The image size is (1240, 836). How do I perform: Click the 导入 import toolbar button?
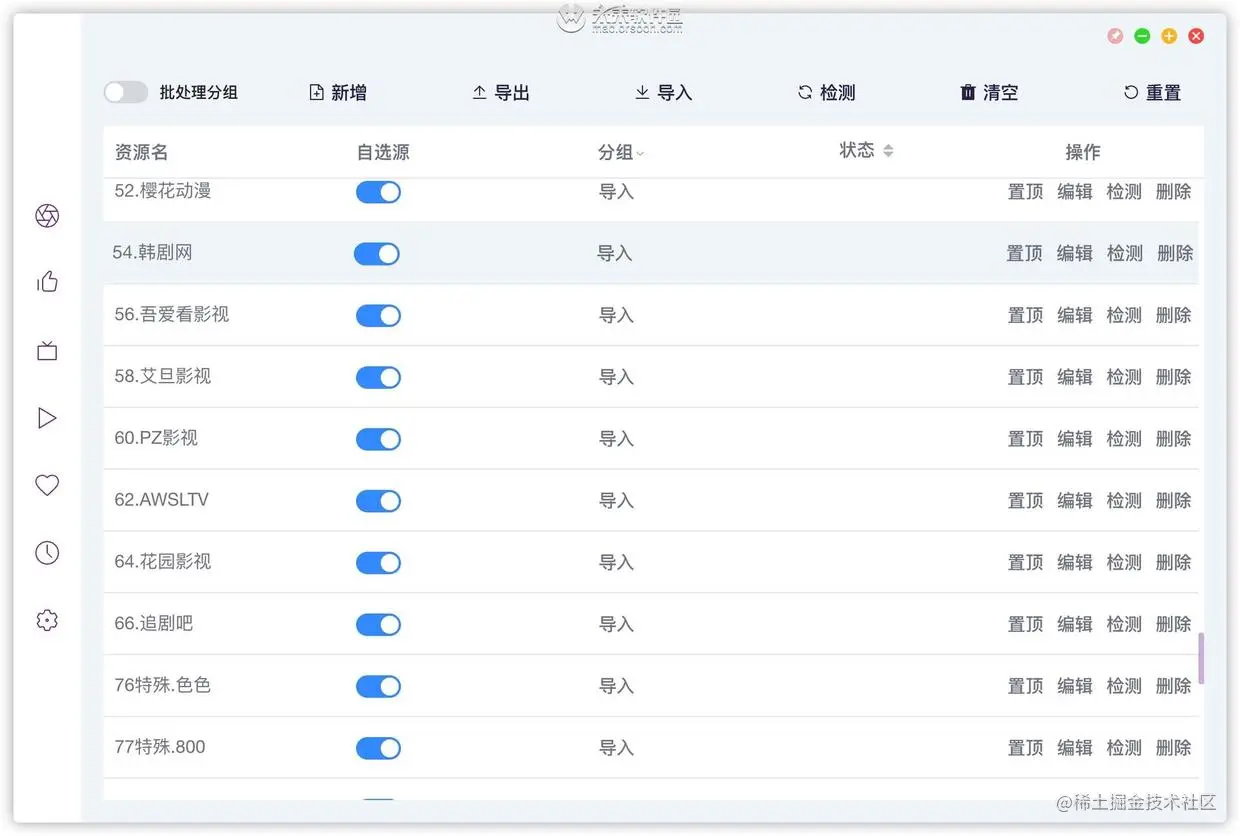(x=664, y=93)
